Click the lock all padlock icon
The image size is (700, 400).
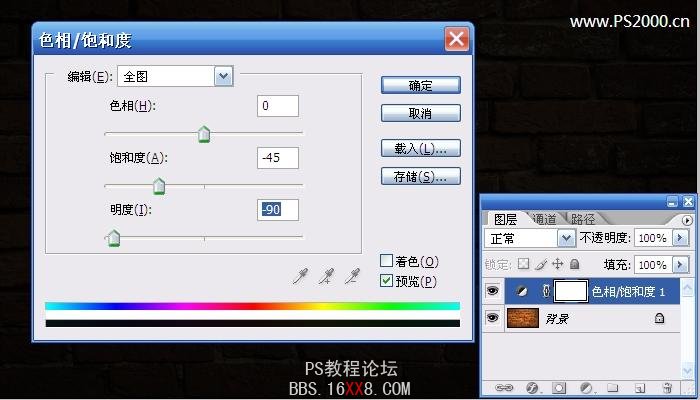coord(575,264)
